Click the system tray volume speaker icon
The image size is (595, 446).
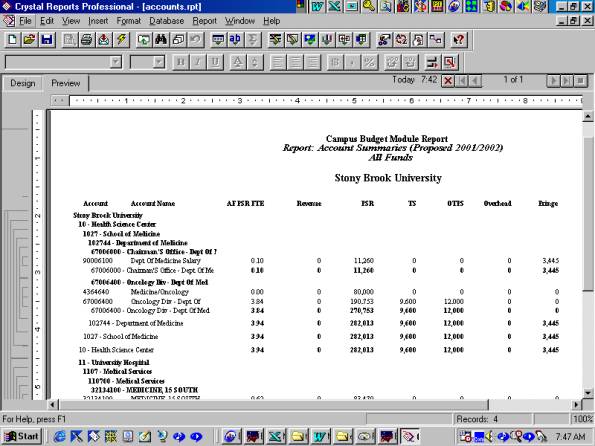pyautogui.click(x=490, y=437)
